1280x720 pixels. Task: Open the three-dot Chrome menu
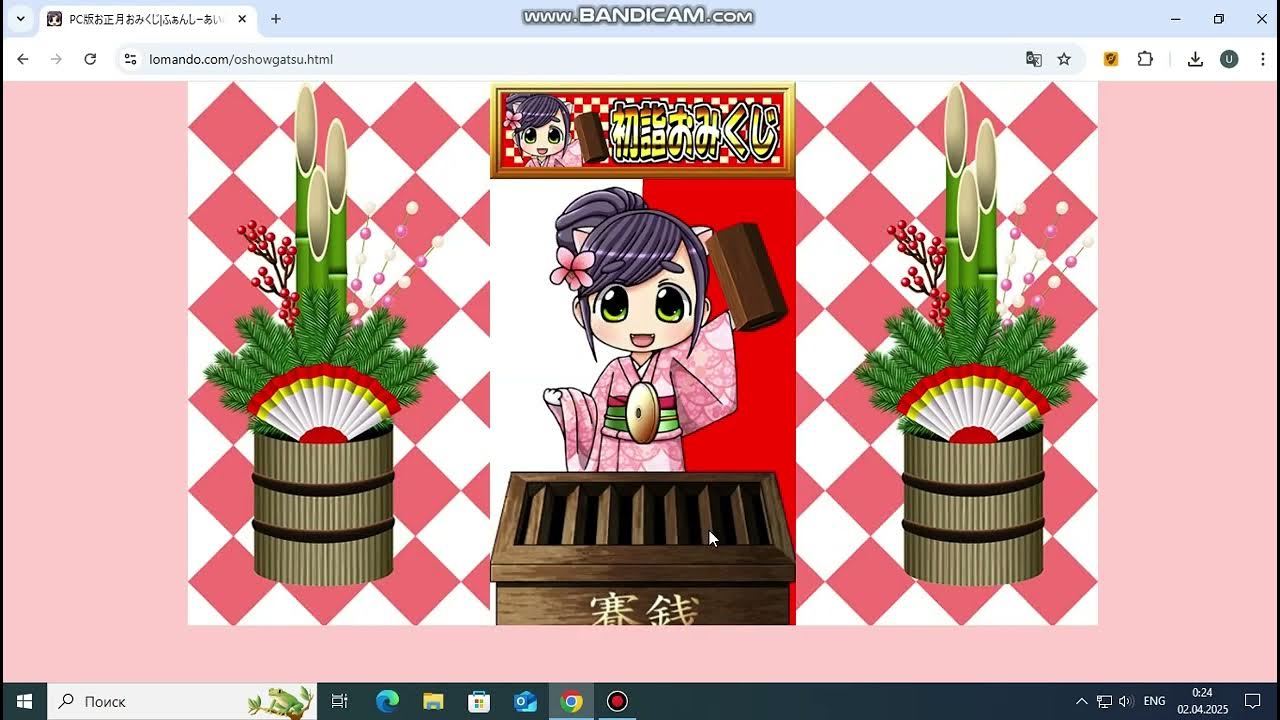[1261, 59]
